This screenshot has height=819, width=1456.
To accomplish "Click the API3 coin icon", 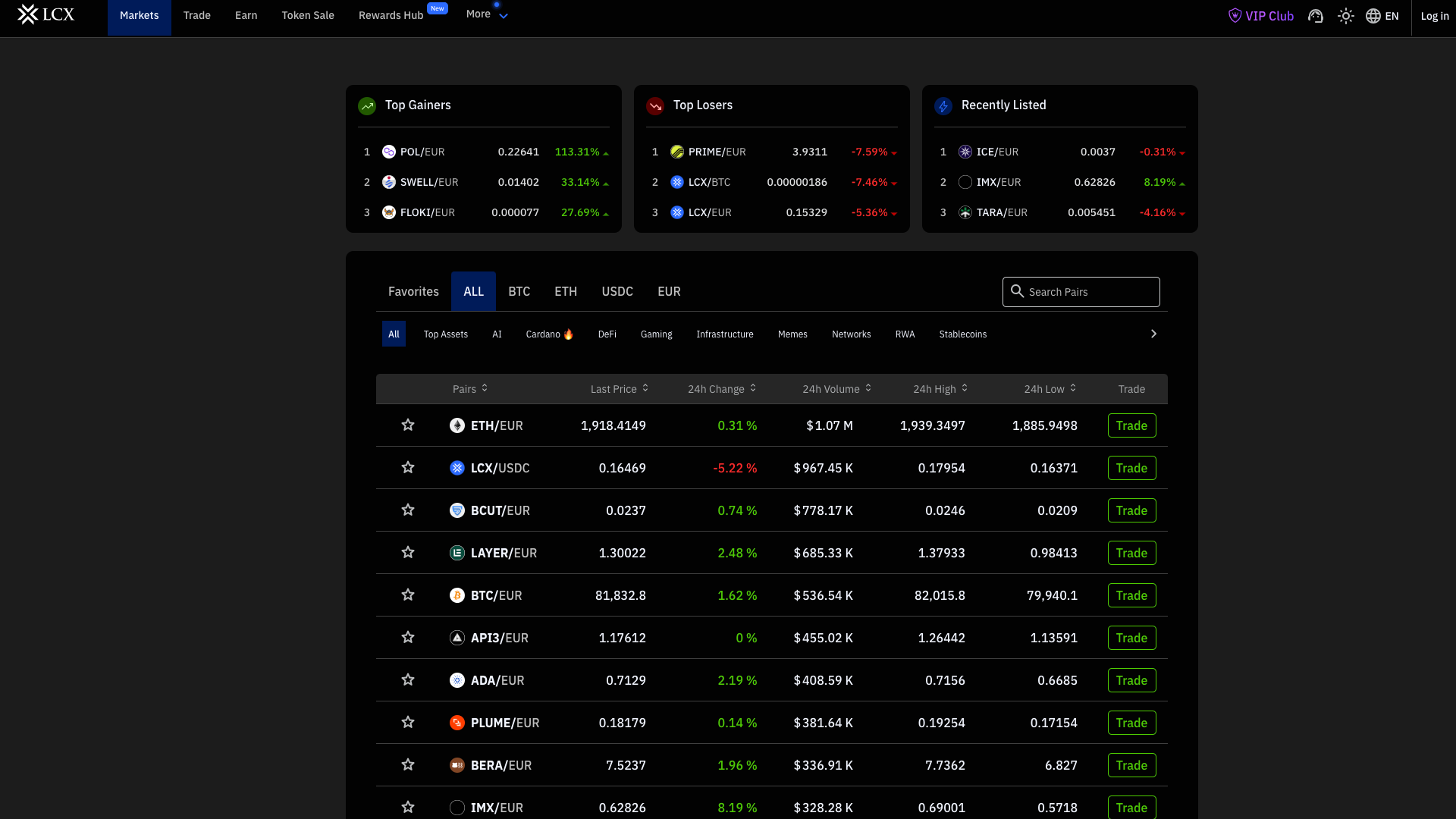I will [457, 638].
